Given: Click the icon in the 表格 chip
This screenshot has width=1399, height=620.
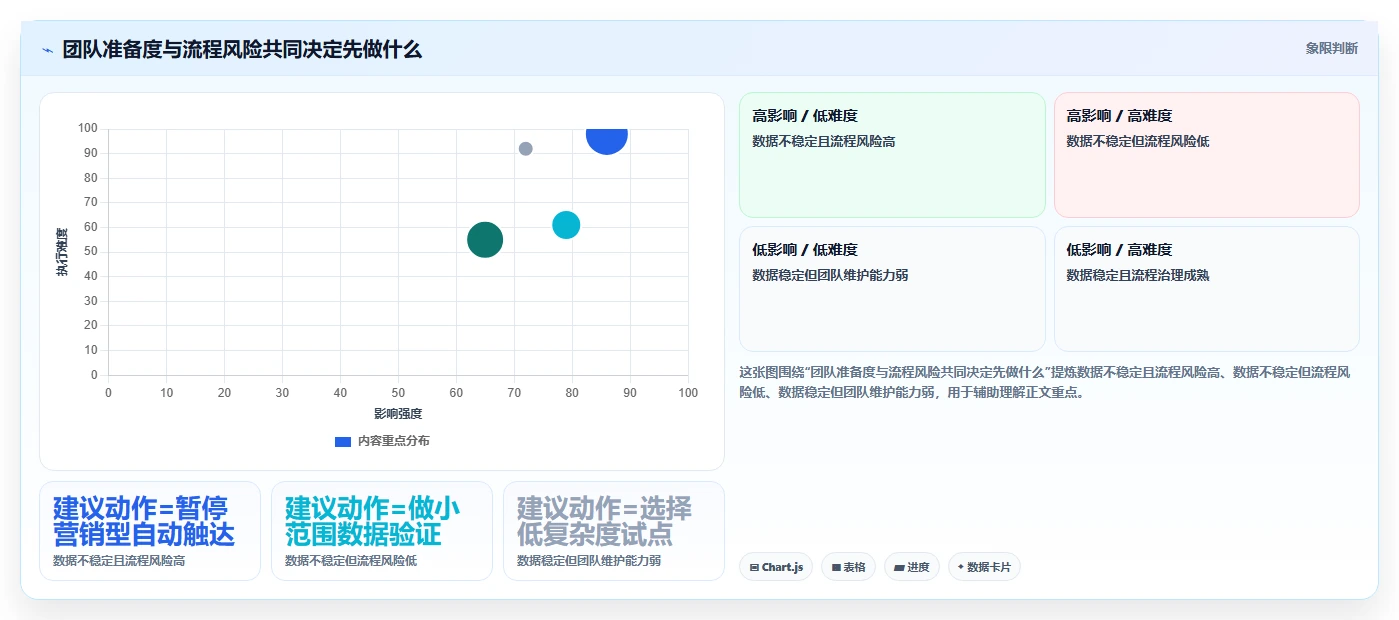Looking at the screenshot, I should 836,567.
